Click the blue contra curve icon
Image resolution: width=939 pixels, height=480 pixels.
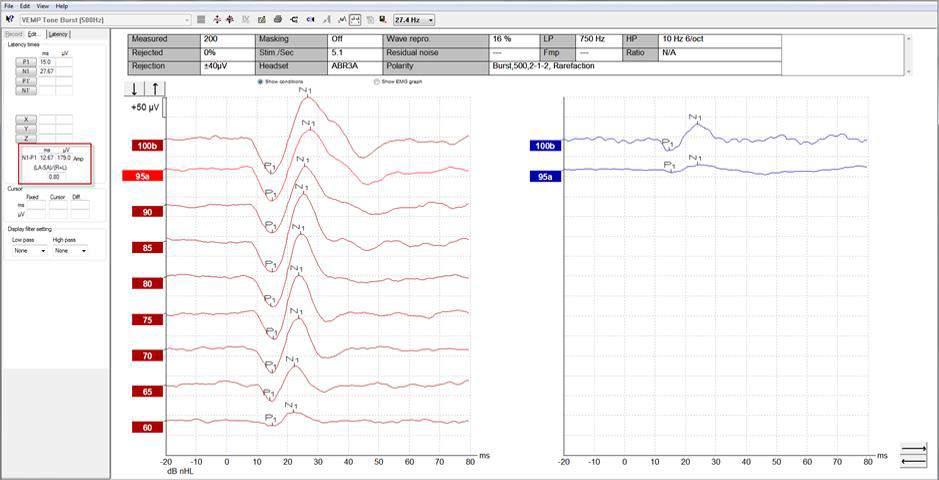[310, 20]
